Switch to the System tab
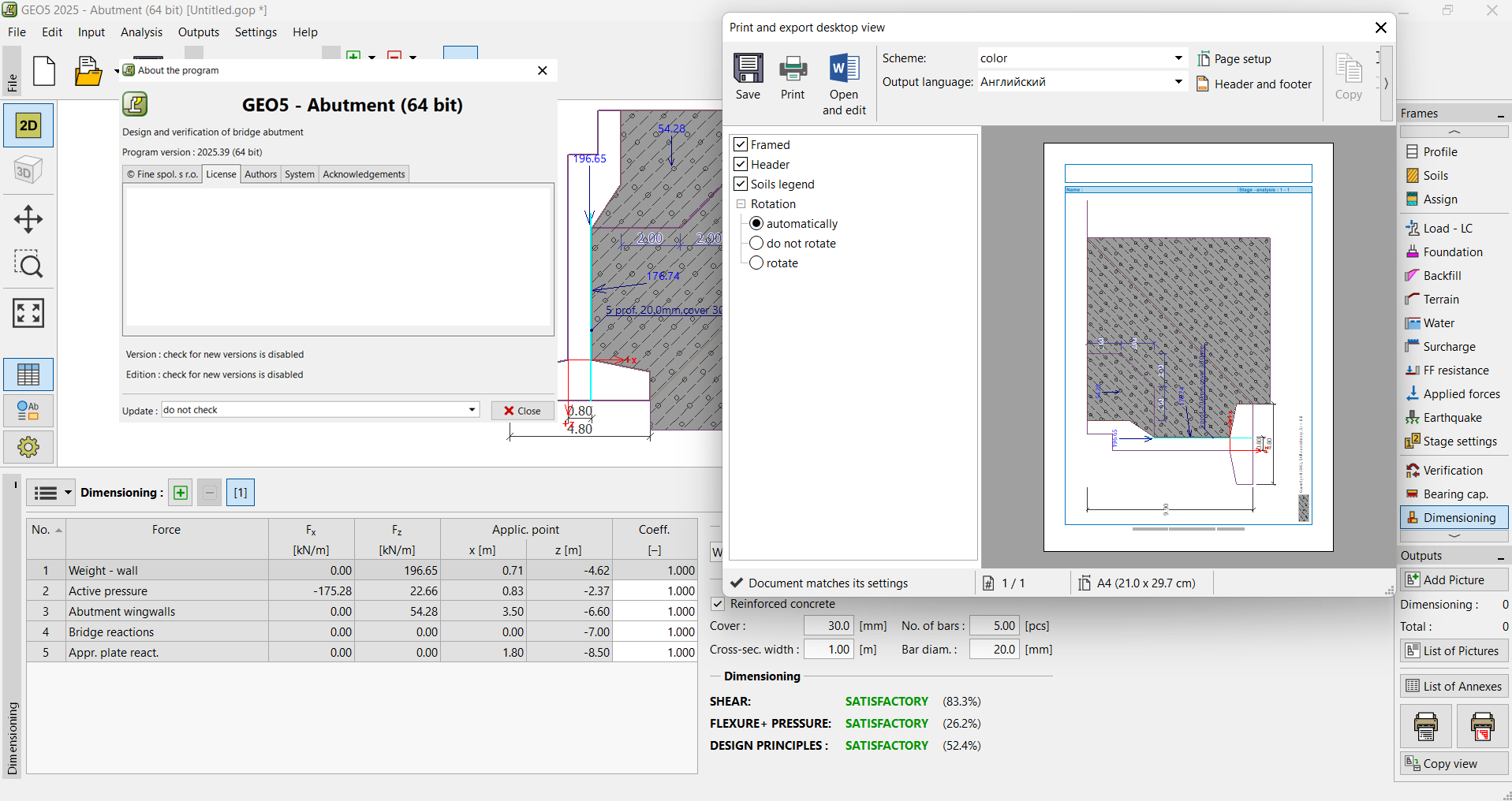 click(x=300, y=174)
